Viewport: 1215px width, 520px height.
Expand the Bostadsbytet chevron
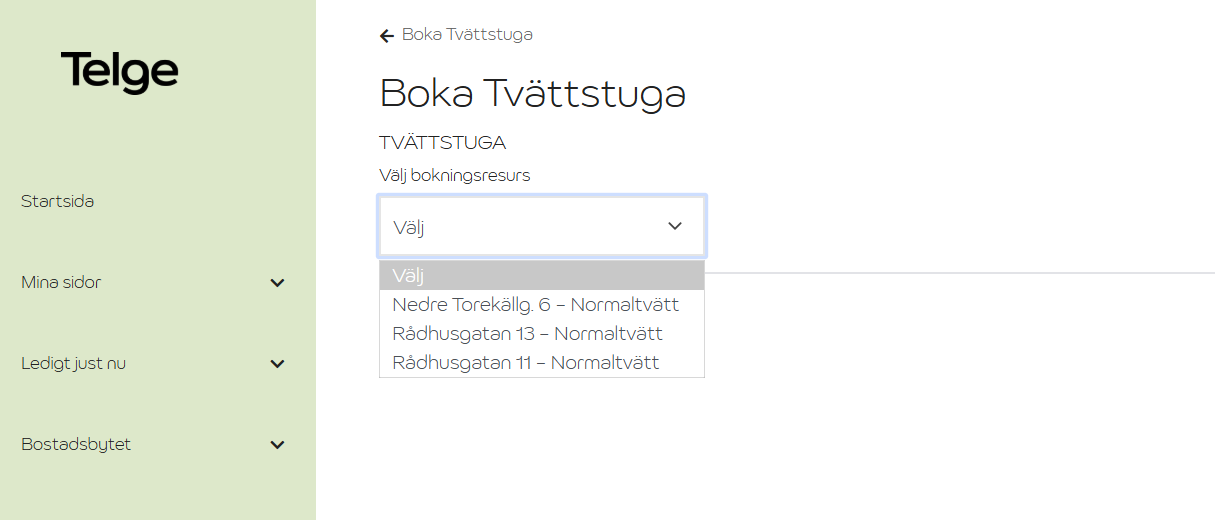pos(278,445)
